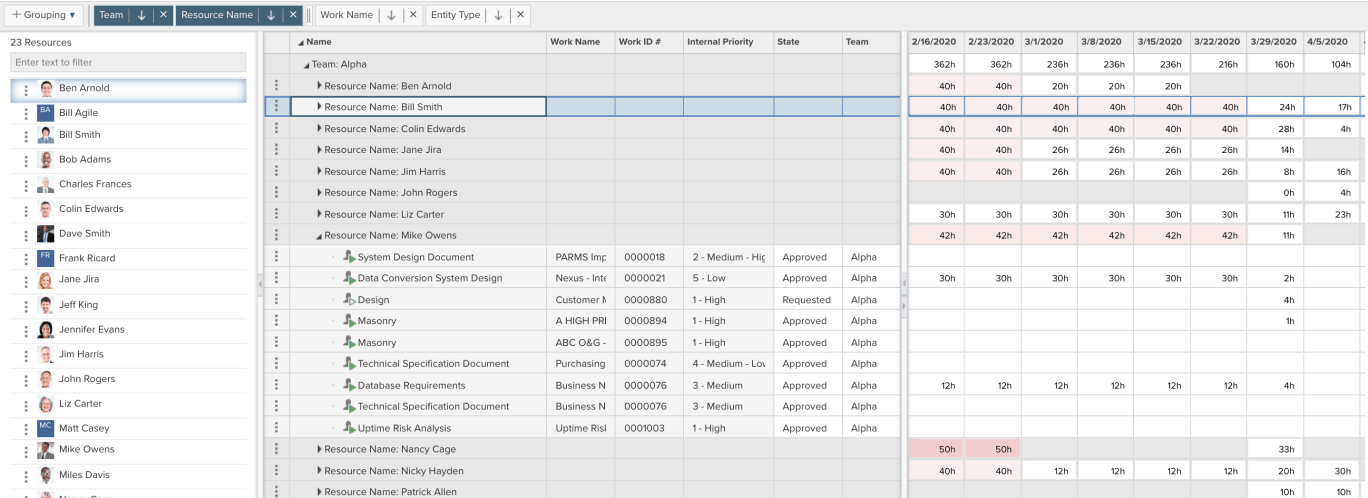The height and width of the screenshot is (498, 1368).
Task: Select Bill Smith 17h cell for 4/5/2020
Action: pyautogui.click(x=1332, y=106)
